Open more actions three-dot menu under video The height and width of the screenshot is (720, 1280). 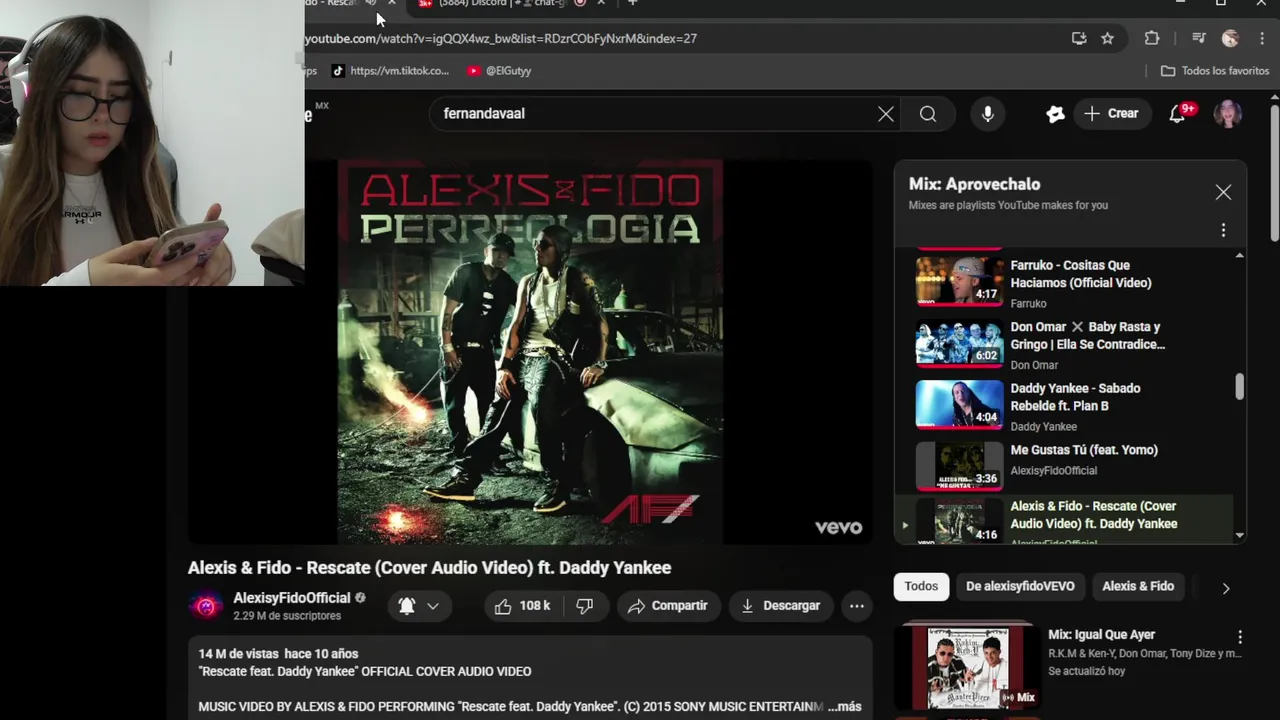[x=857, y=606]
